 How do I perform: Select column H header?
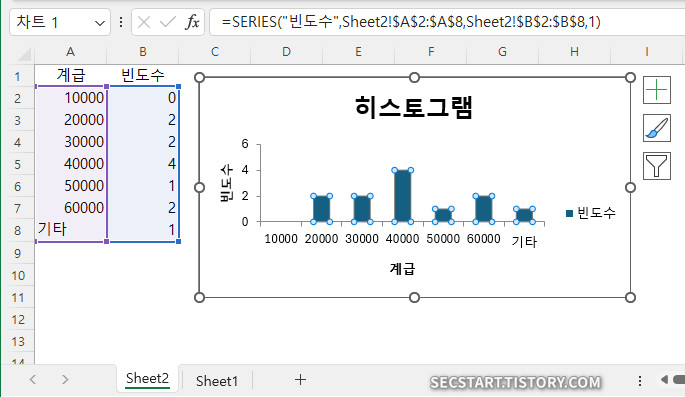tap(574, 52)
